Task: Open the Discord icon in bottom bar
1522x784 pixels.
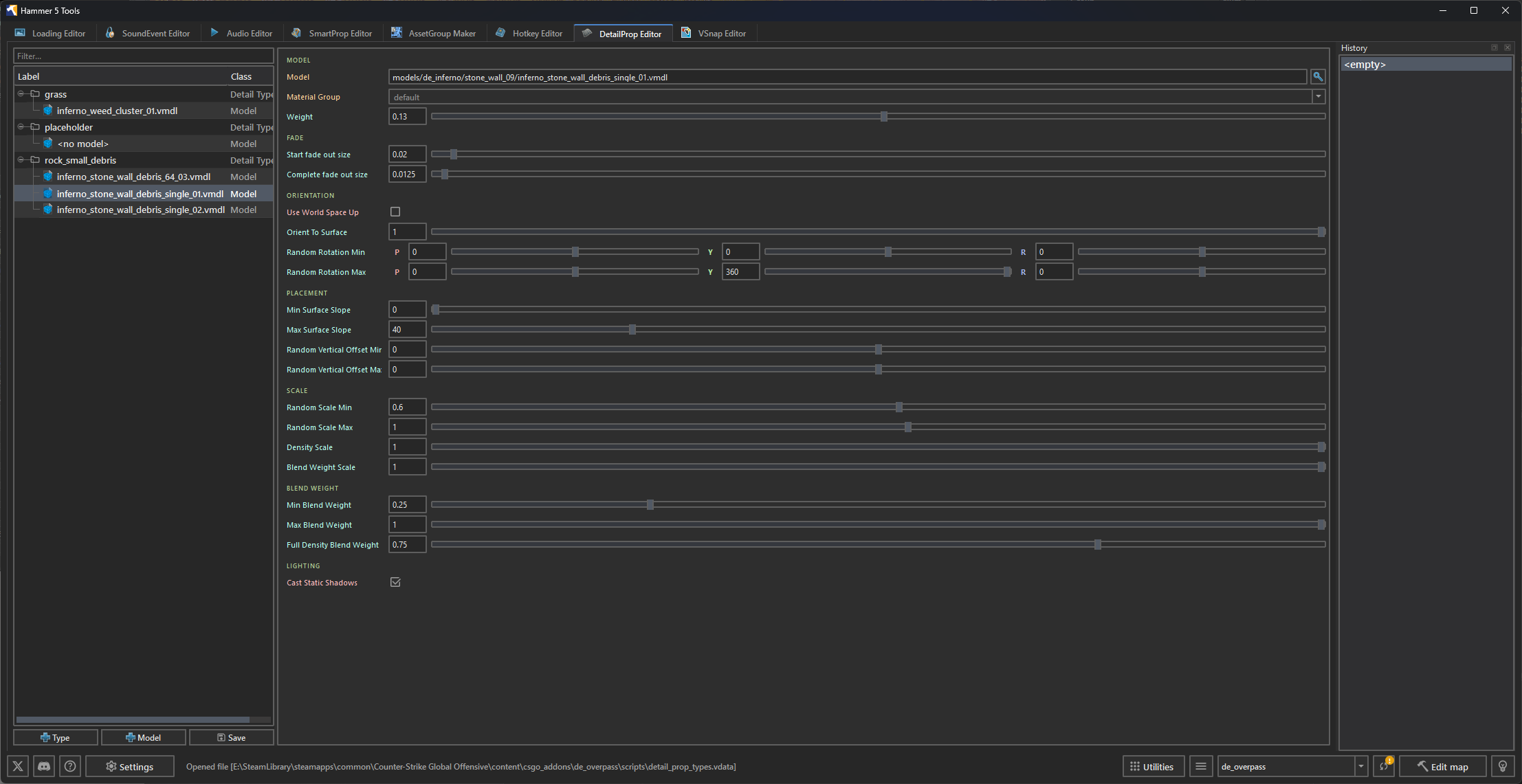Action: (x=44, y=766)
